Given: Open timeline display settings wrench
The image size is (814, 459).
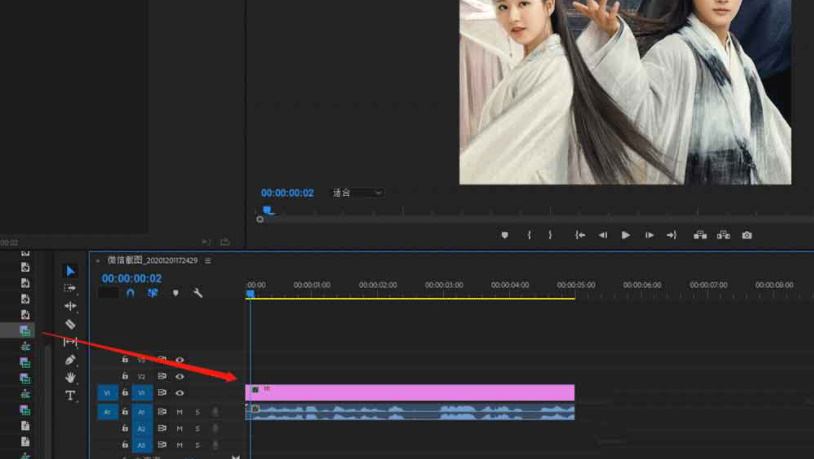Looking at the screenshot, I should click(x=198, y=293).
